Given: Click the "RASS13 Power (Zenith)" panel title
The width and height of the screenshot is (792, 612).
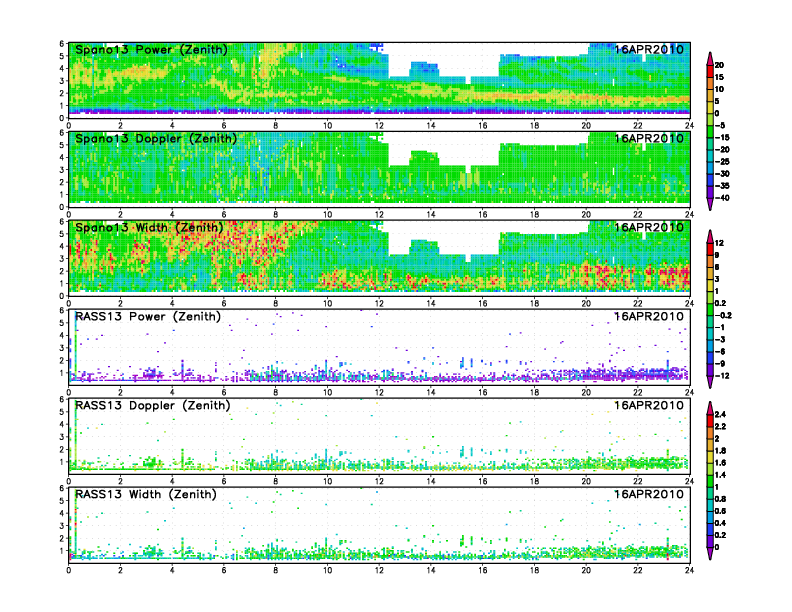Looking at the screenshot, I should pos(148,317).
